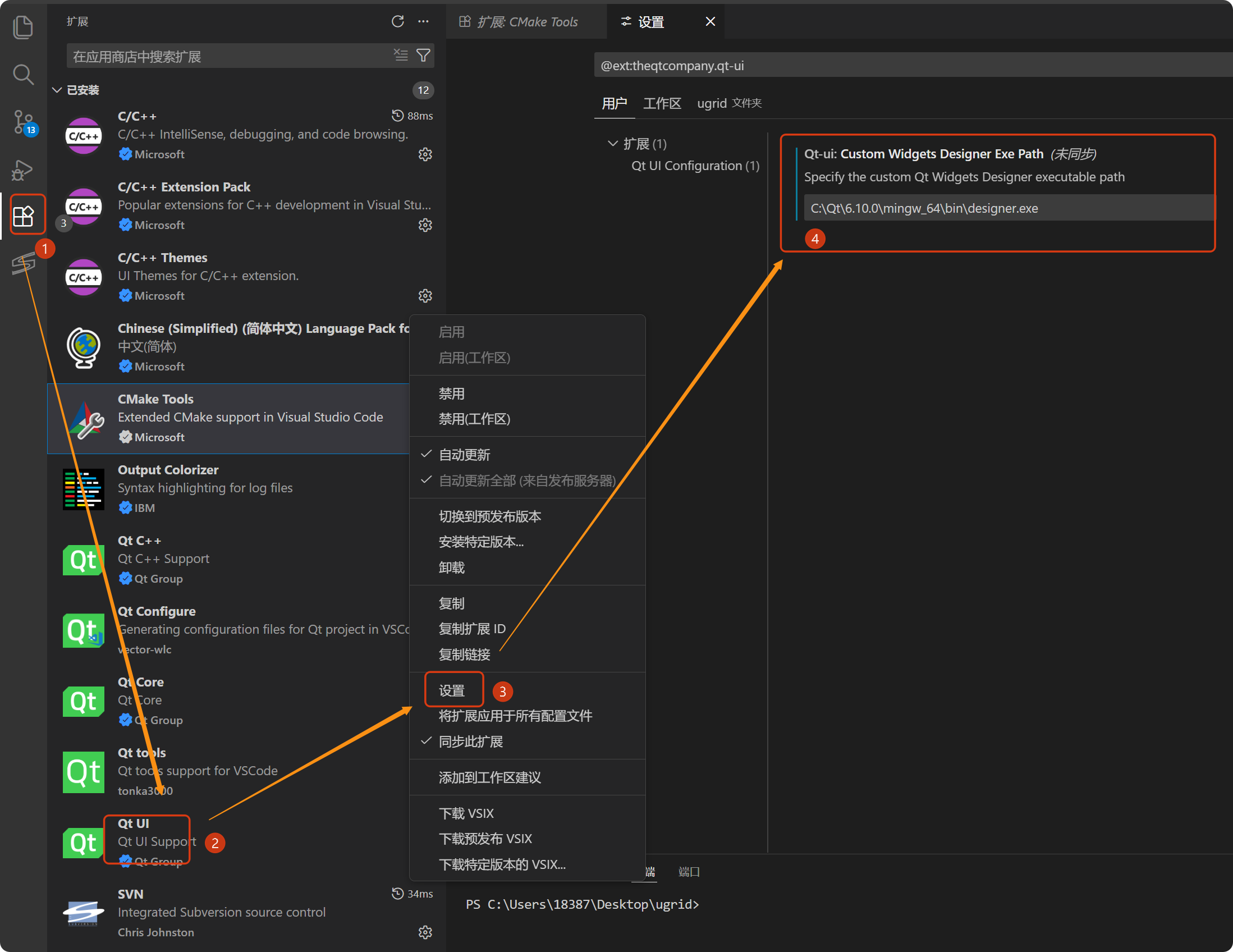Toggle the 同步此扩展 checked option
Viewport: 1233px width, 952px height.
pyautogui.click(x=470, y=742)
